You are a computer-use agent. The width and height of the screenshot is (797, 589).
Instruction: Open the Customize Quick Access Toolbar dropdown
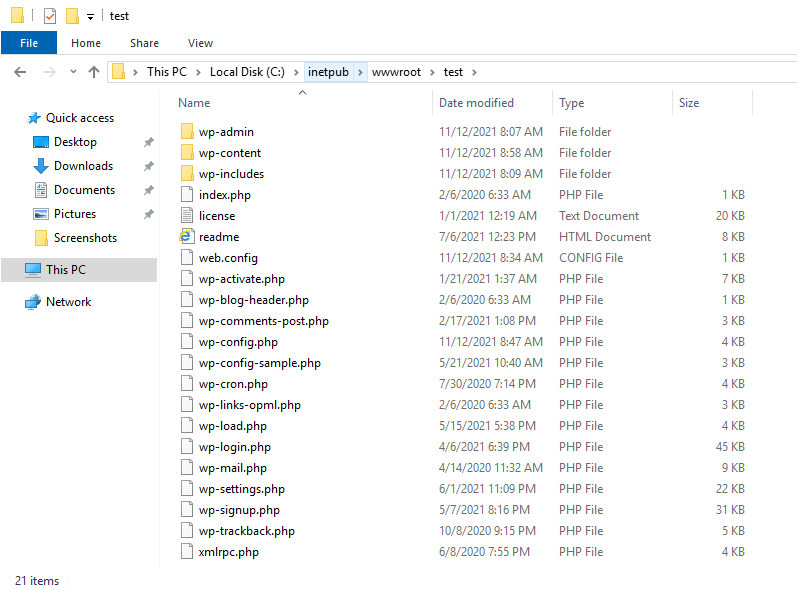90,17
